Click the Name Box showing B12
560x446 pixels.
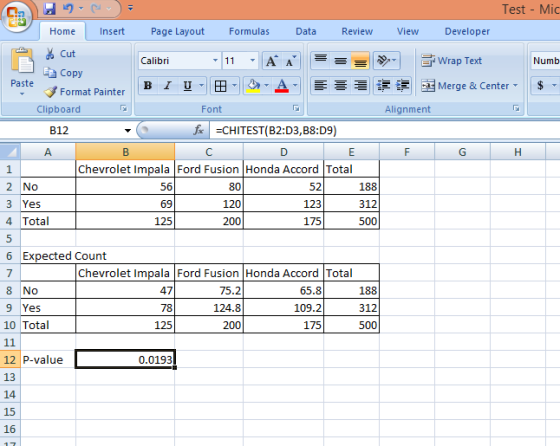pos(59,130)
